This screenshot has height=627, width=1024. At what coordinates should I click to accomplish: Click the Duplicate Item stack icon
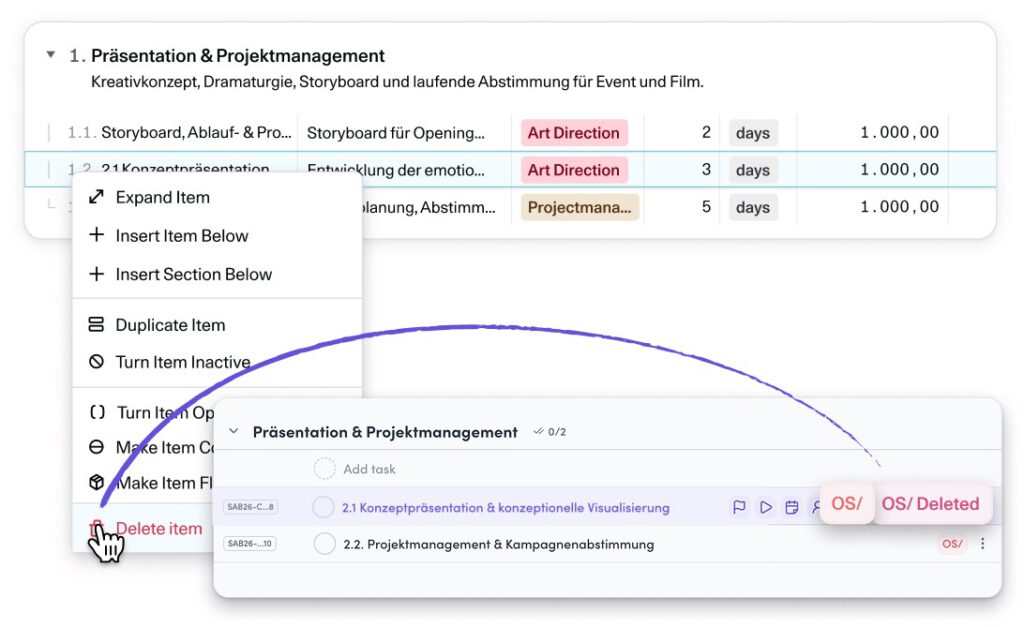[x=97, y=325]
